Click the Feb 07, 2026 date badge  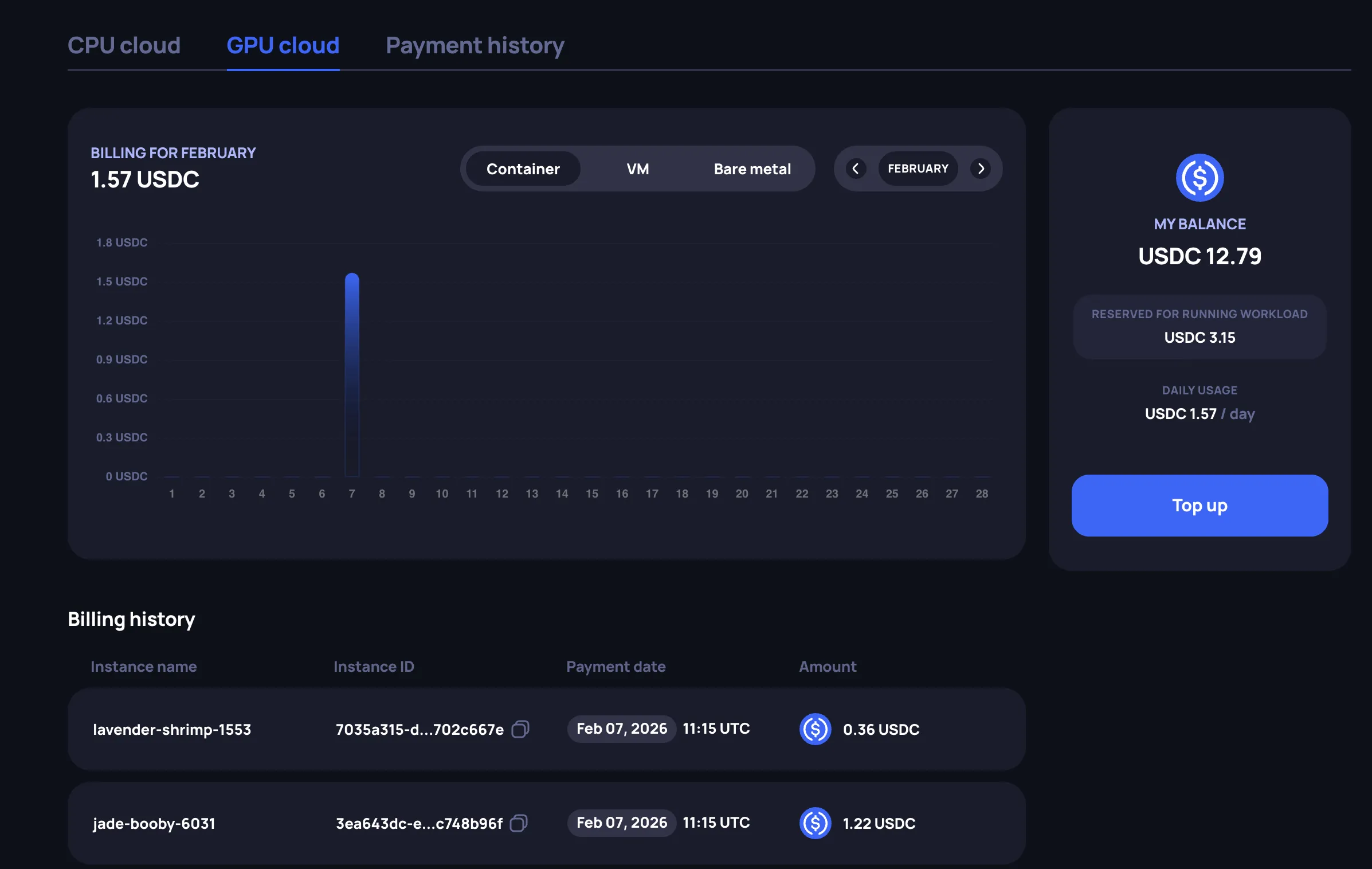621,729
